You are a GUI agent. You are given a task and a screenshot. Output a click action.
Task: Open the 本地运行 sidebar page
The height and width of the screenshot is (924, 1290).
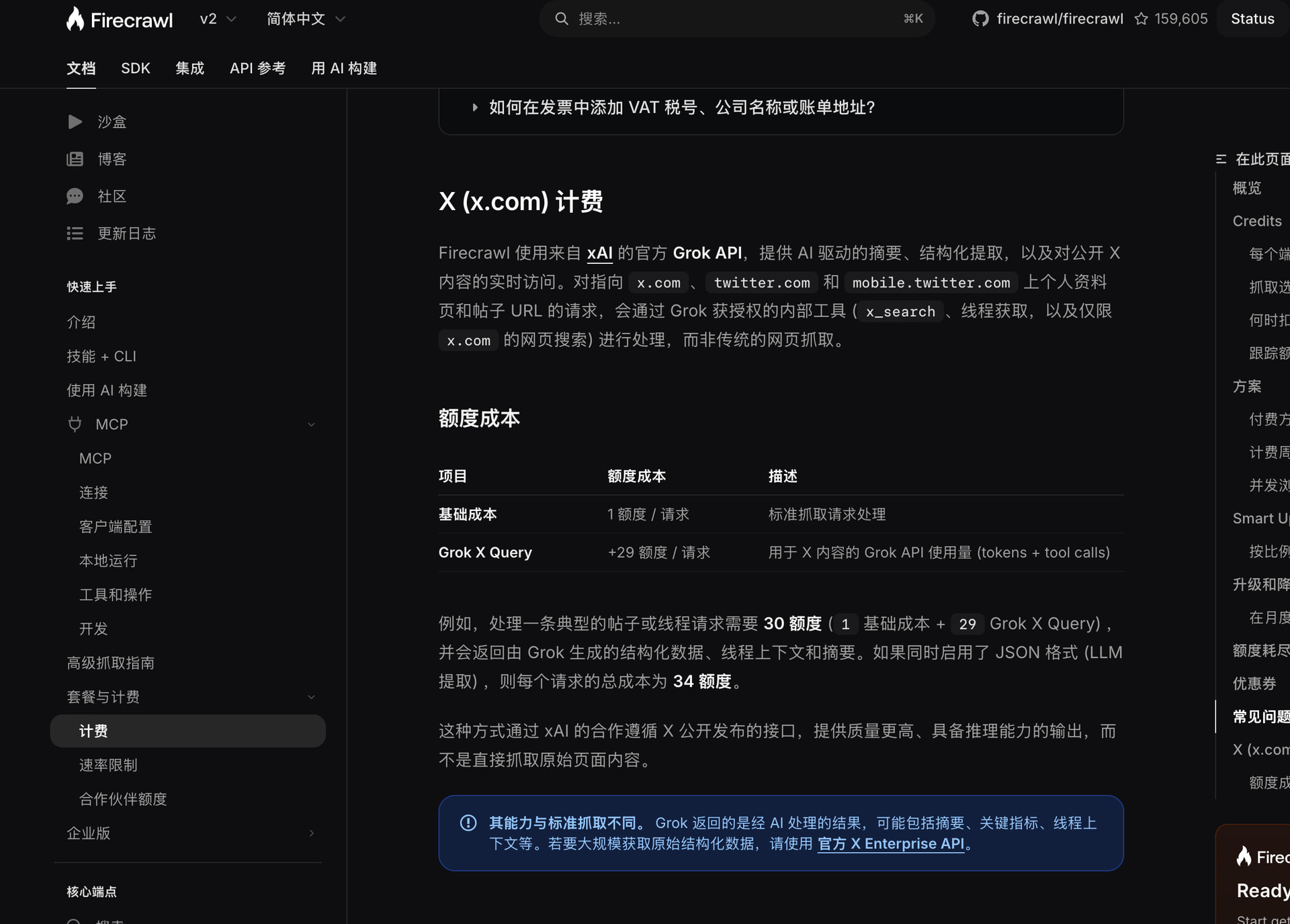[x=108, y=561]
